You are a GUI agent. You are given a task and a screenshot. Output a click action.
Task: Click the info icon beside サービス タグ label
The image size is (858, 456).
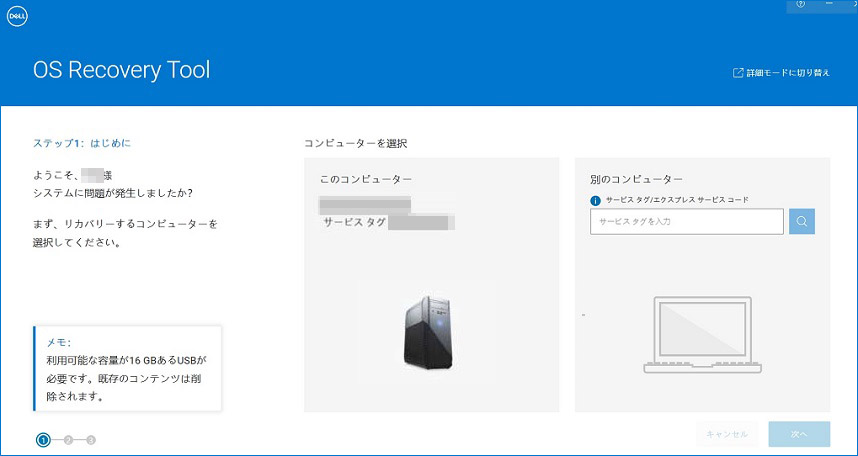[595, 200]
